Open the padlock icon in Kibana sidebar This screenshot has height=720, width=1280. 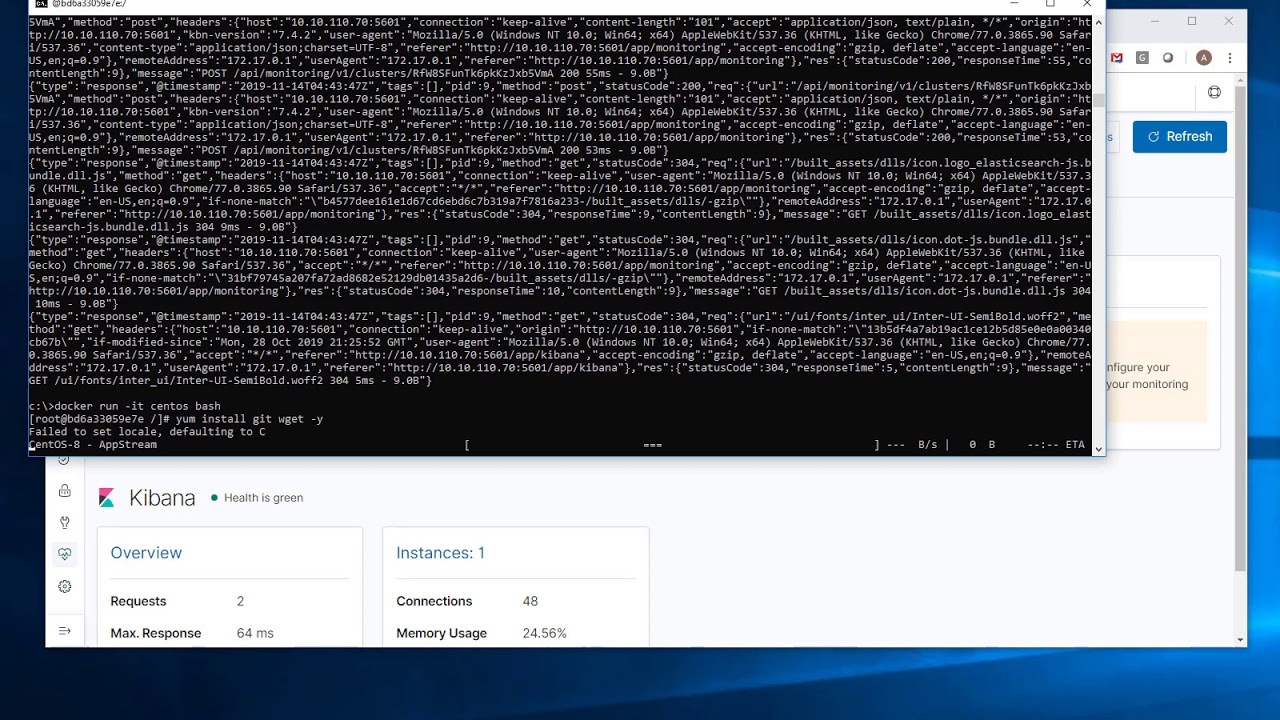pos(65,490)
